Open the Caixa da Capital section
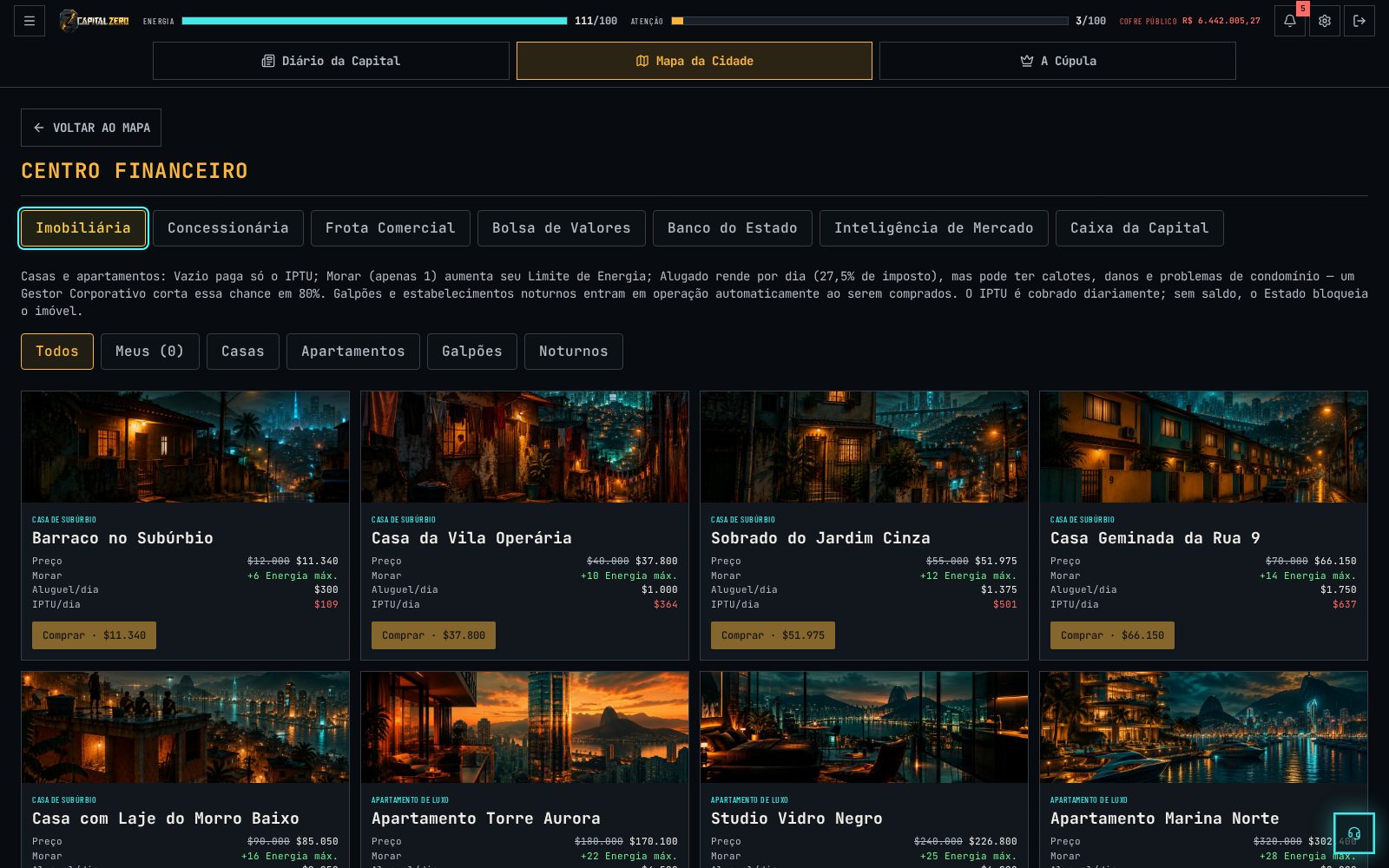Viewport: 1389px width, 868px height. click(1140, 228)
